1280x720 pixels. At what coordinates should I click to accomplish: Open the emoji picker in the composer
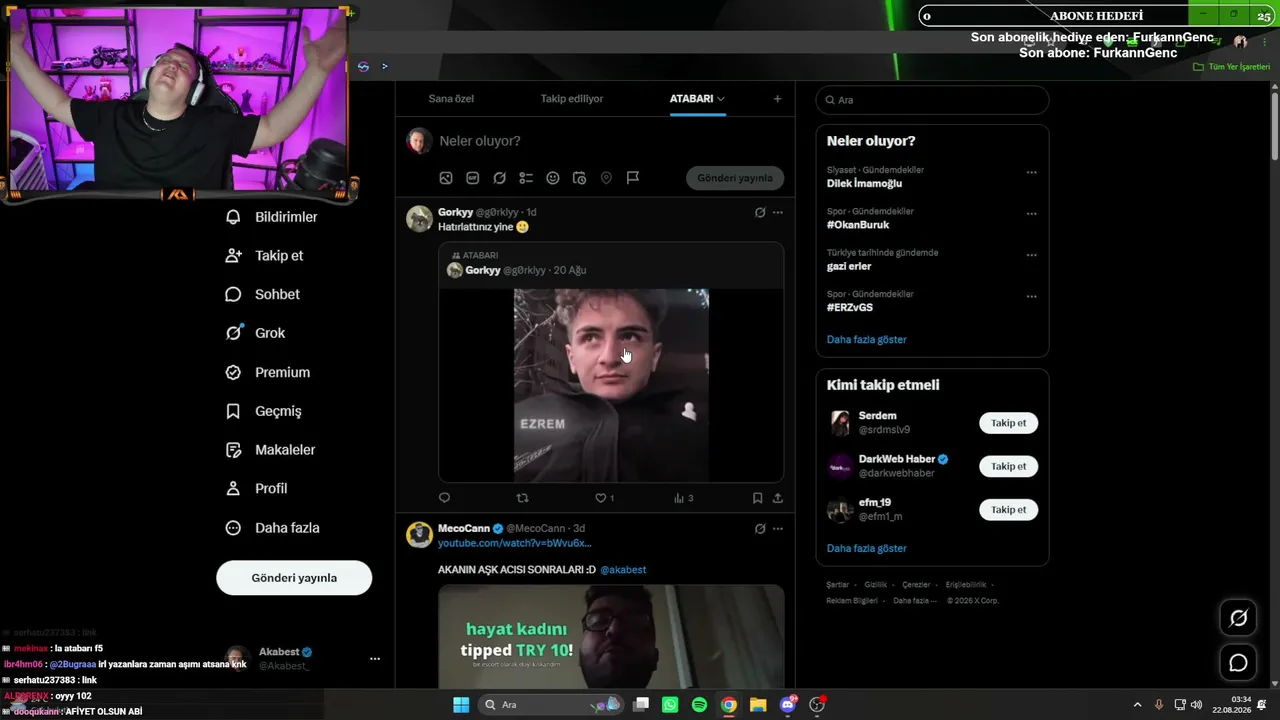553,178
